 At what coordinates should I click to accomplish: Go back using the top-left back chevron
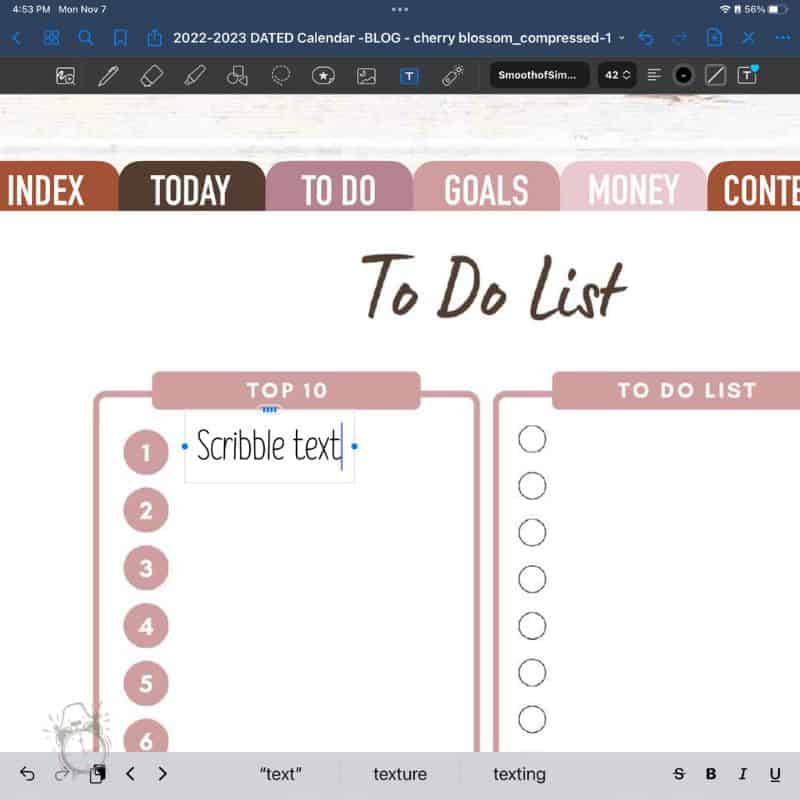coord(16,38)
